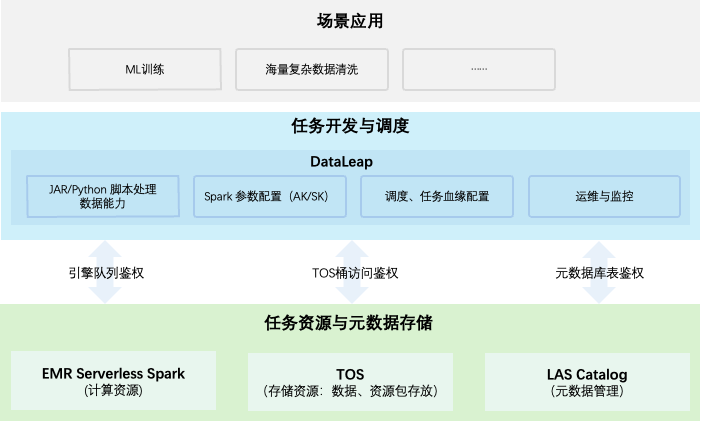Image resolution: width=701 pixels, height=421 pixels.
Task: Click the 场景应用 heading
Action: [350, 21]
